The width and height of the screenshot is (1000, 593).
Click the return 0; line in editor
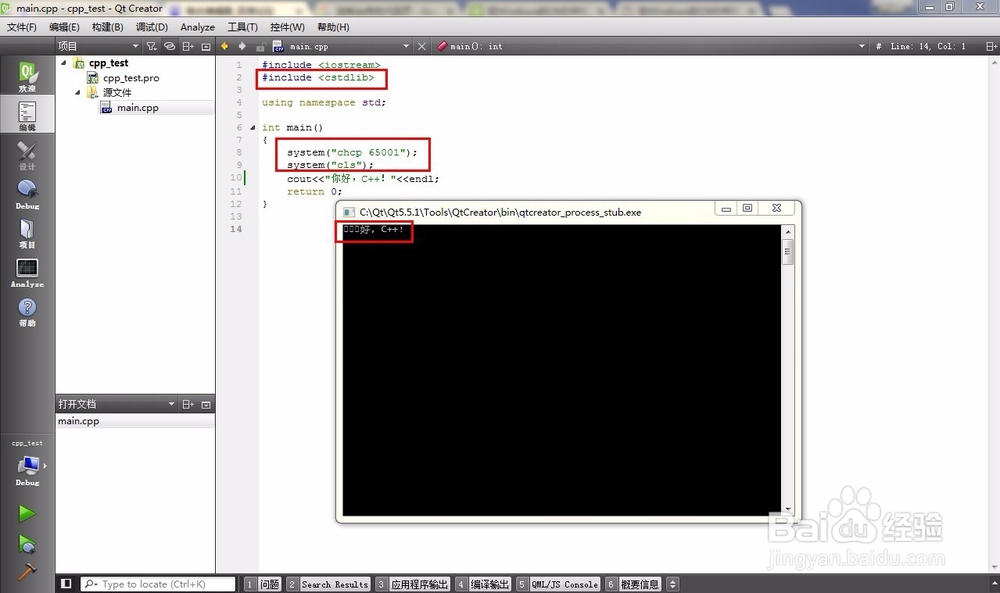314,191
